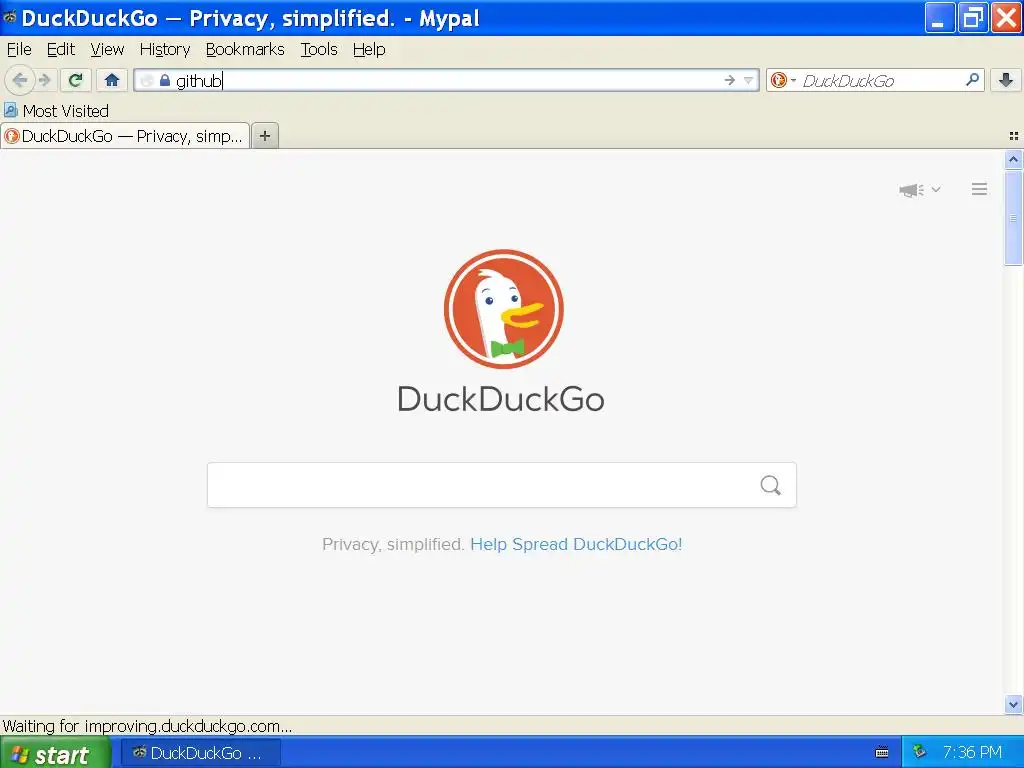
Task: Click the vertical scrollbar thumb
Action: tap(1014, 217)
